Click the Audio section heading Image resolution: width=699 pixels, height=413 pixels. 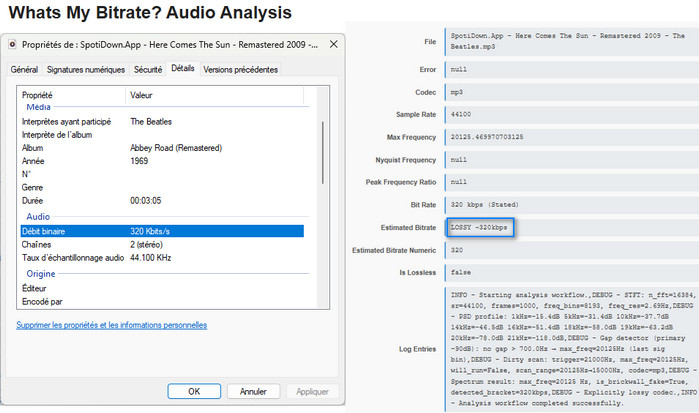pyautogui.click(x=38, y=217)
